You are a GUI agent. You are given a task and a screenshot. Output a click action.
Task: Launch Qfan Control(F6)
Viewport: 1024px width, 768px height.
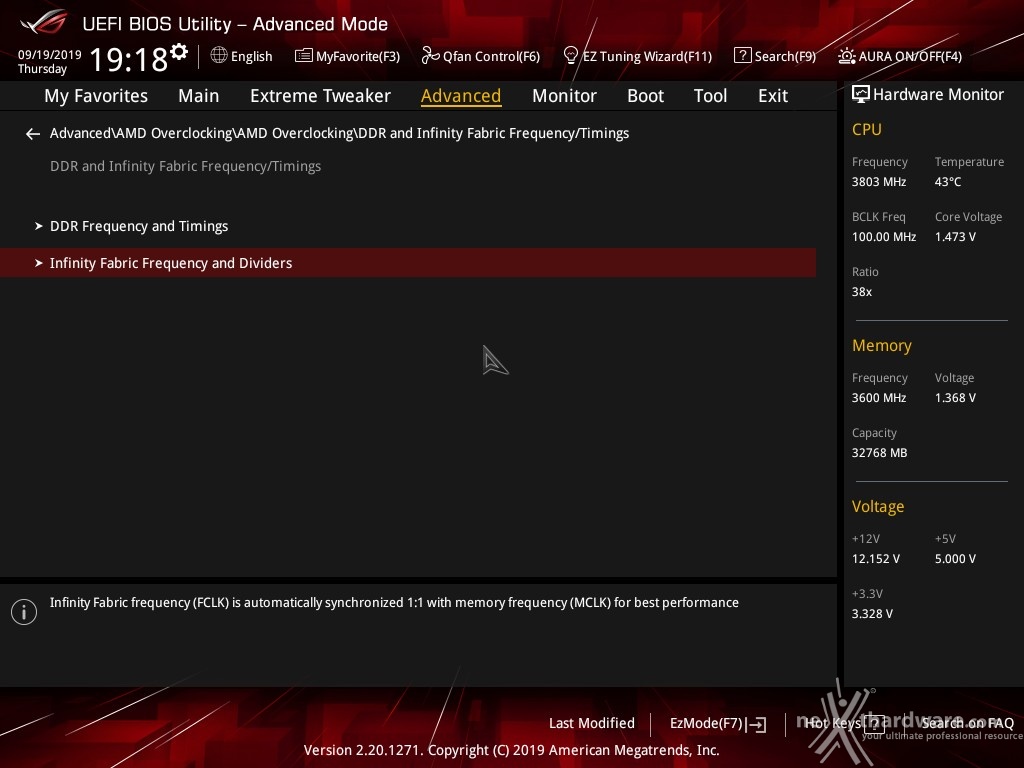click(x=491, y=57)
